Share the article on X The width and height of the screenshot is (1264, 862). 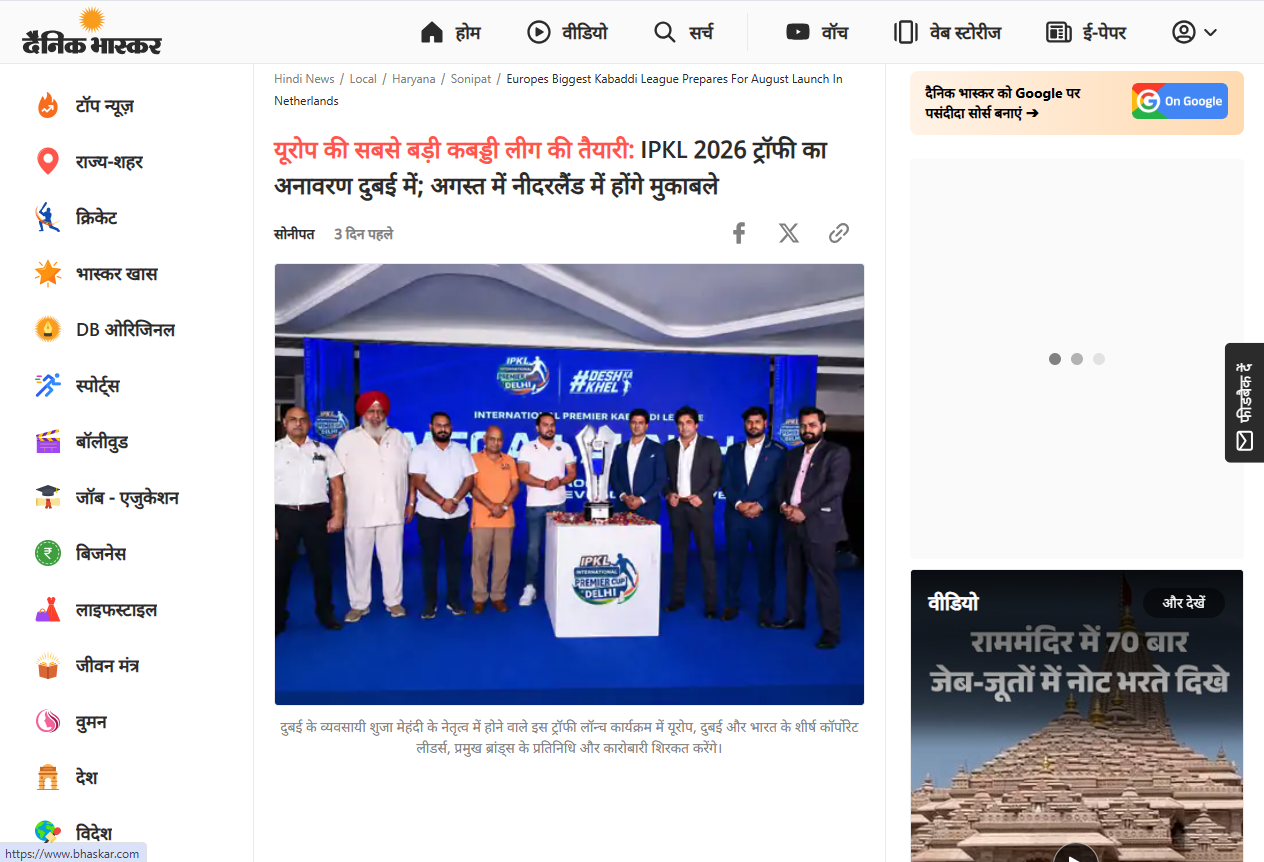pos(789,233)
